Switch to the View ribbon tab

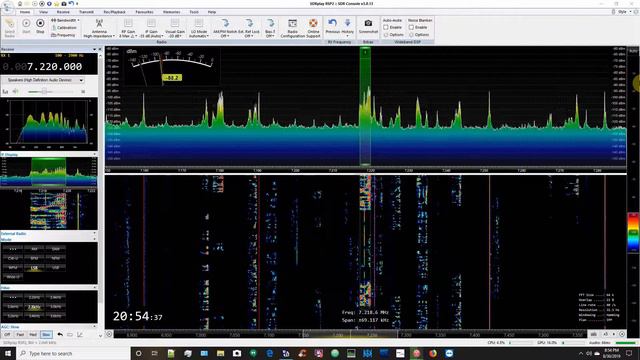[x=43, y=12]
